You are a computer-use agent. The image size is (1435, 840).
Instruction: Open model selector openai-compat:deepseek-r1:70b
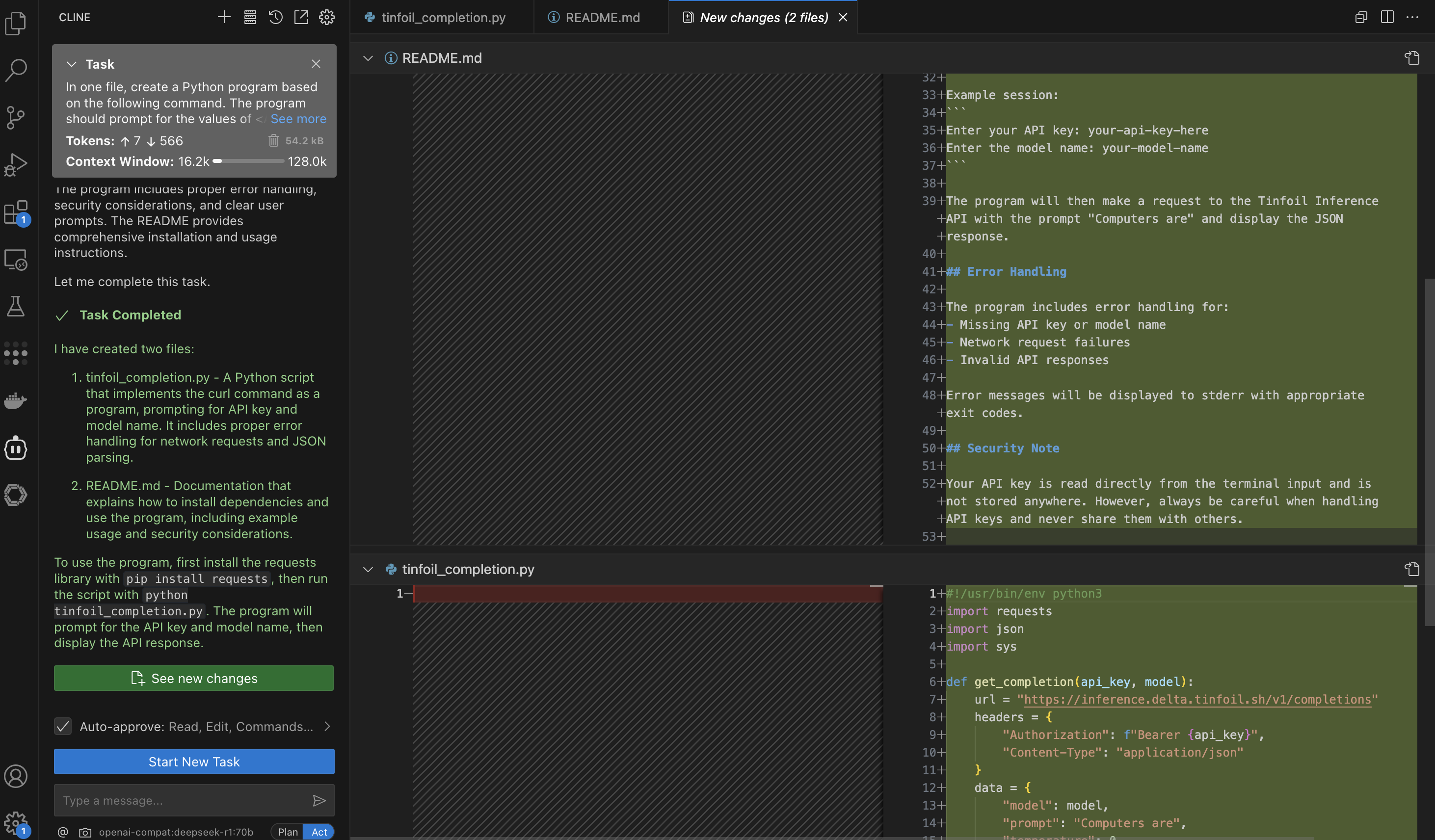click(x=176, y=832)
